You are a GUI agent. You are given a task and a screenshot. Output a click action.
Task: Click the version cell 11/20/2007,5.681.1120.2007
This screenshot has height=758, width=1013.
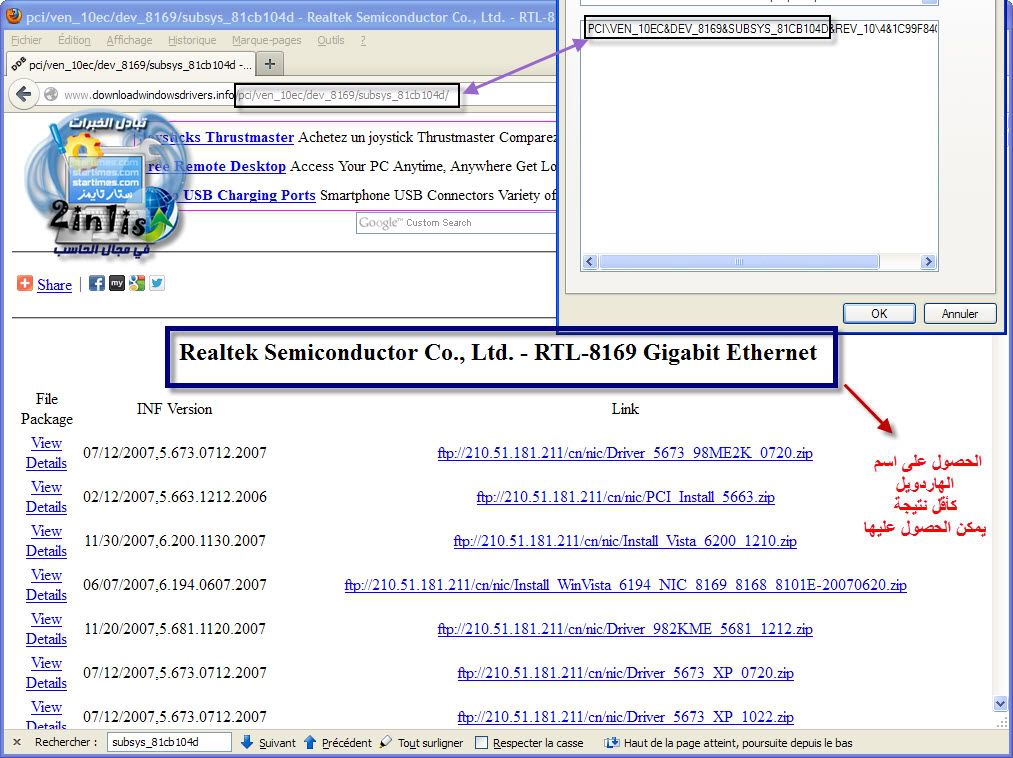click(175, 629)
